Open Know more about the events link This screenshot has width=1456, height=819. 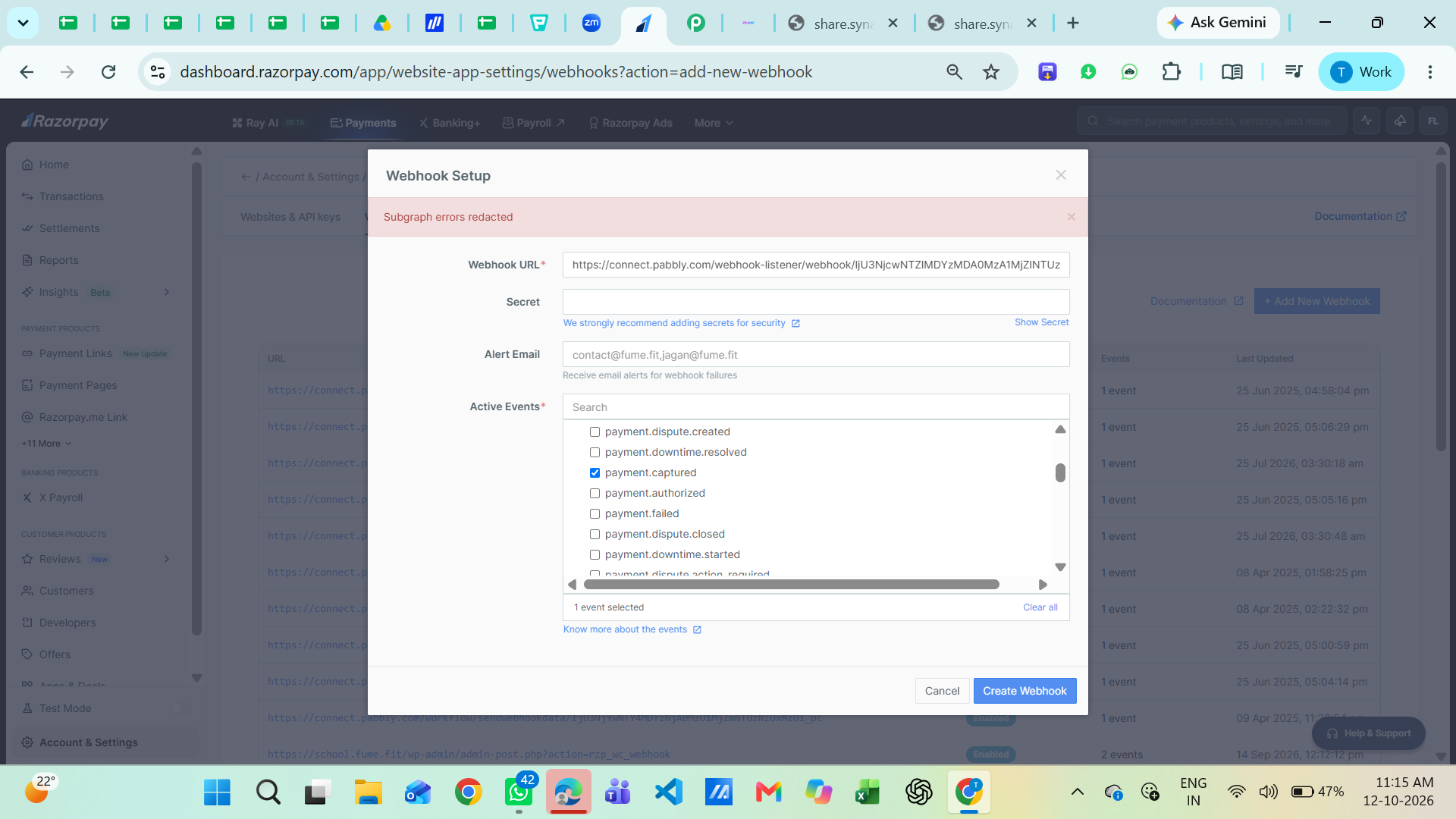(x=632, y=629)
